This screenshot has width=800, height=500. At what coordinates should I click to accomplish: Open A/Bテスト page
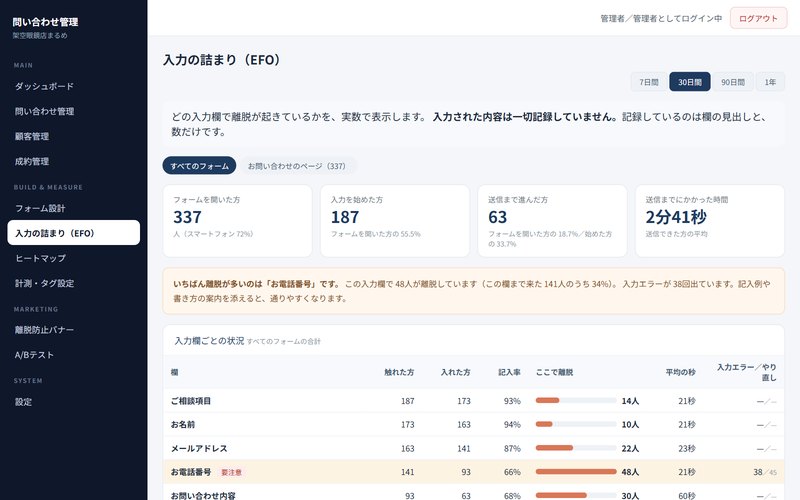[x=73, y=355]
